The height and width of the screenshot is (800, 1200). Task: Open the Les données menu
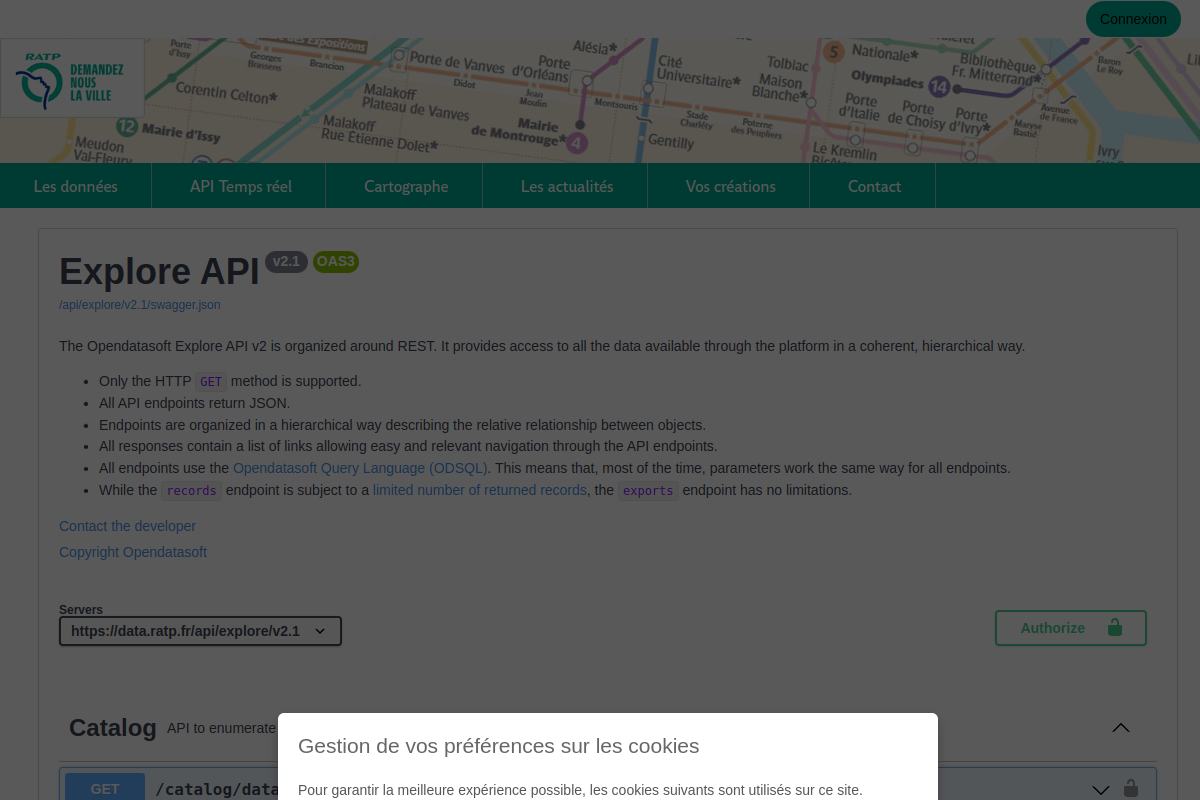coord(76,186)
